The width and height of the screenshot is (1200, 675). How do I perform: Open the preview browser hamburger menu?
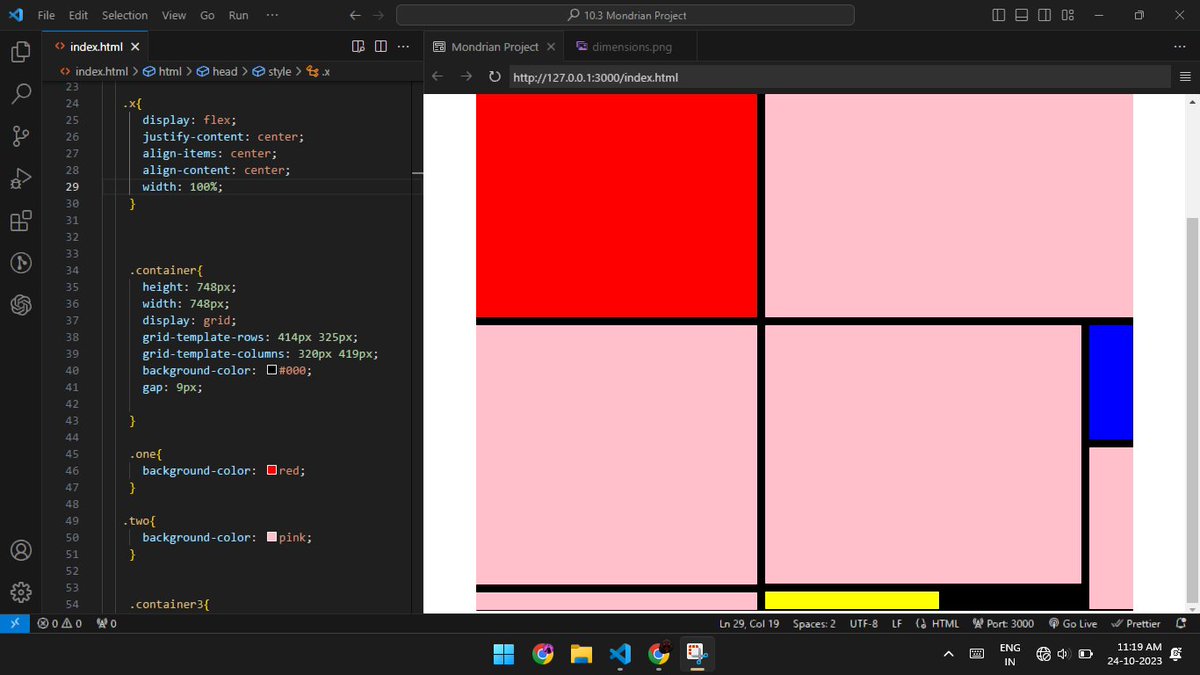tap(1185, 77)
